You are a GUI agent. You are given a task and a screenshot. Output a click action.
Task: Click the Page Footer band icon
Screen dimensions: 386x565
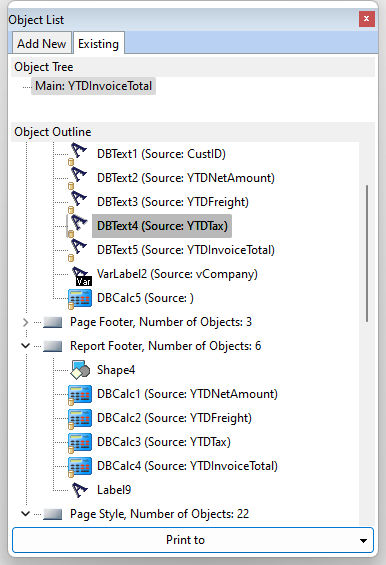click(x=53, y=322)
